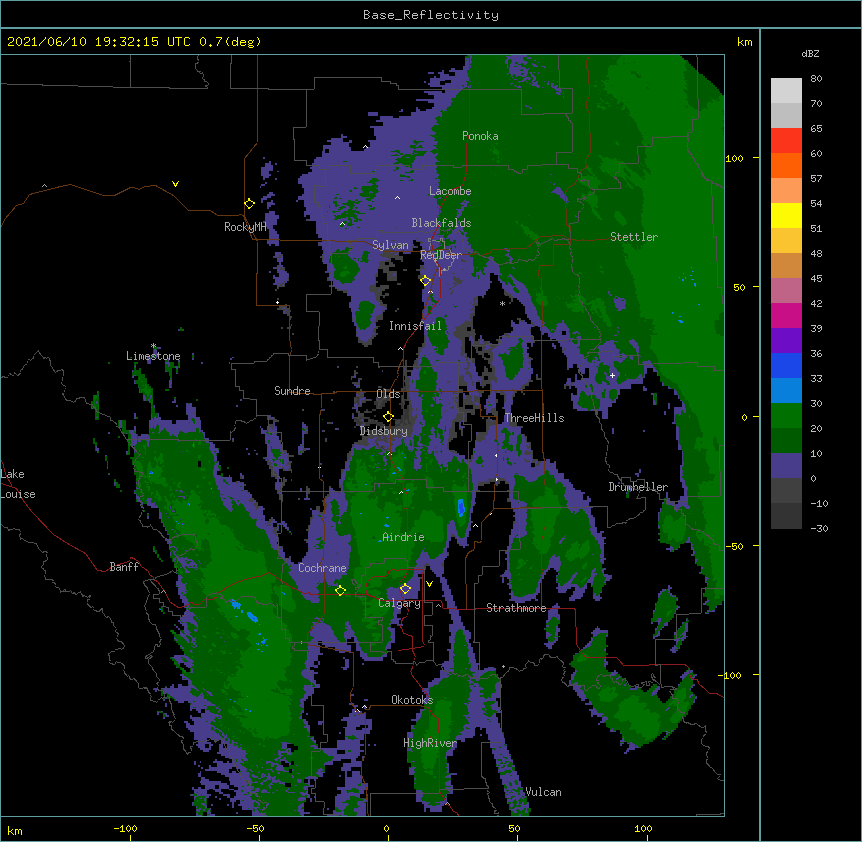Select the yellow 54 dBZ legend swatch
Image resolution: width=862 pixels, height=842 pixels.
coord(786,215)
